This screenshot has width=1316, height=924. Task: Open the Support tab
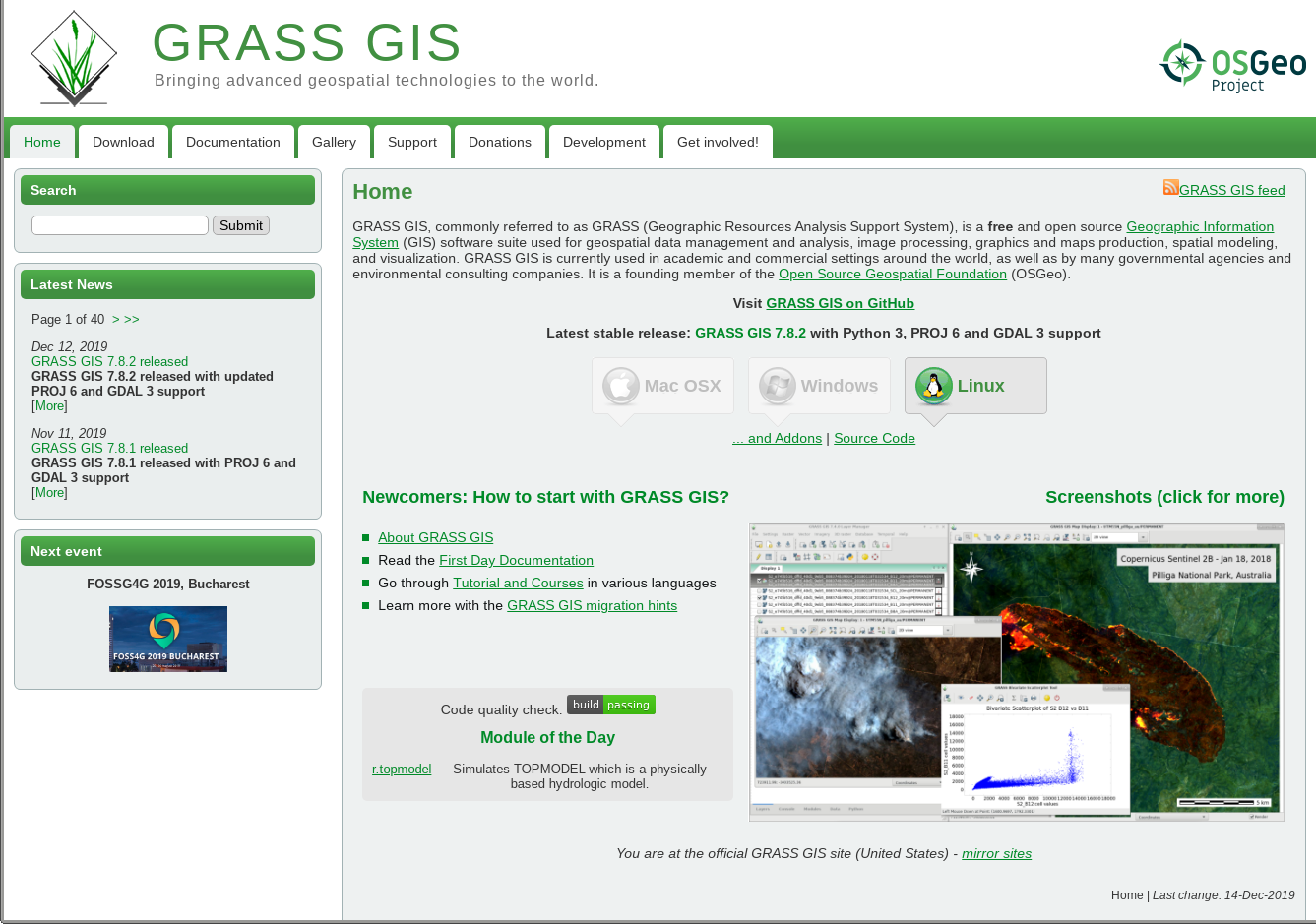tap(412, 142)
